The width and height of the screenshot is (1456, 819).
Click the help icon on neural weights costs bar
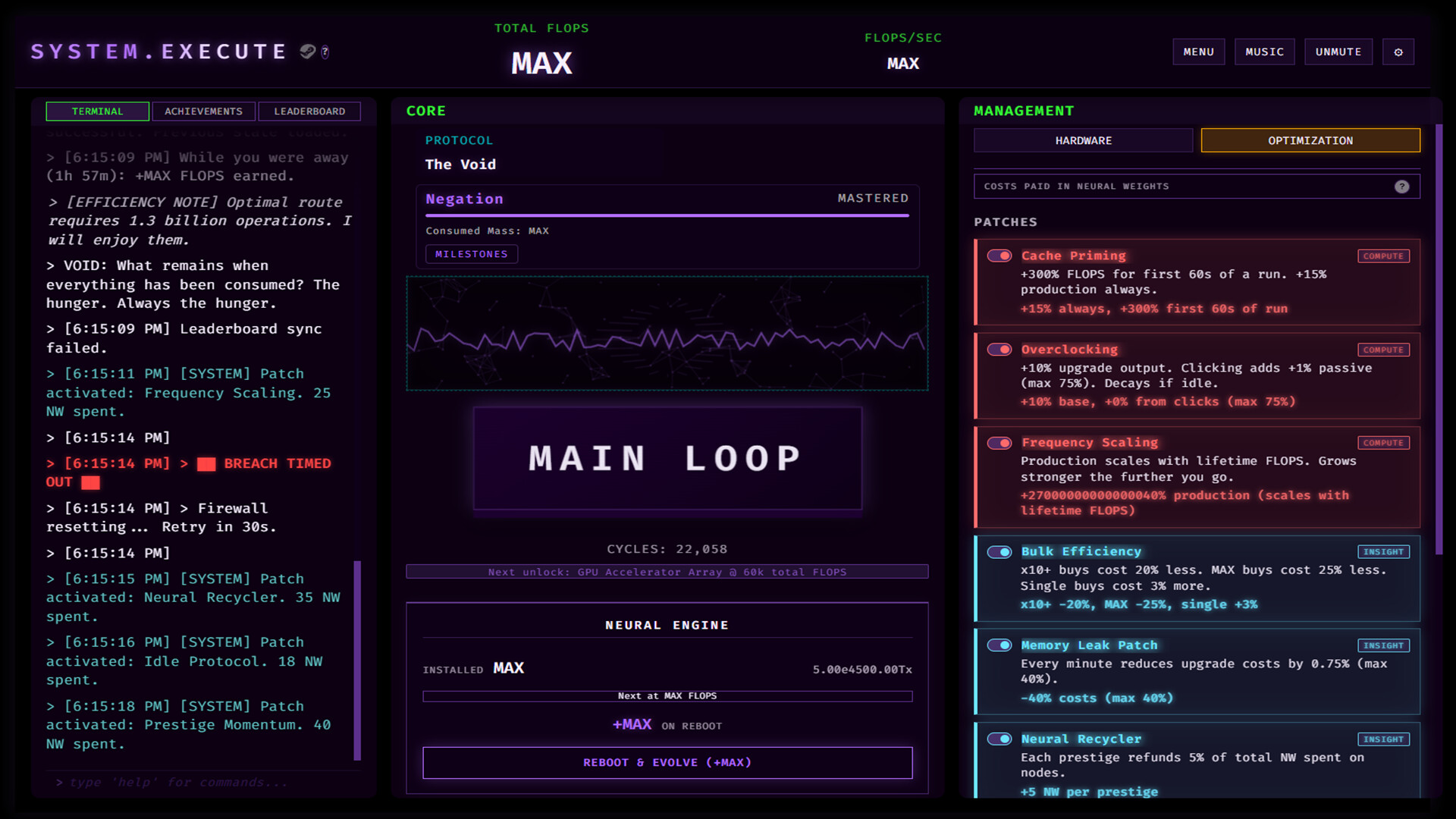(1401, 187)
